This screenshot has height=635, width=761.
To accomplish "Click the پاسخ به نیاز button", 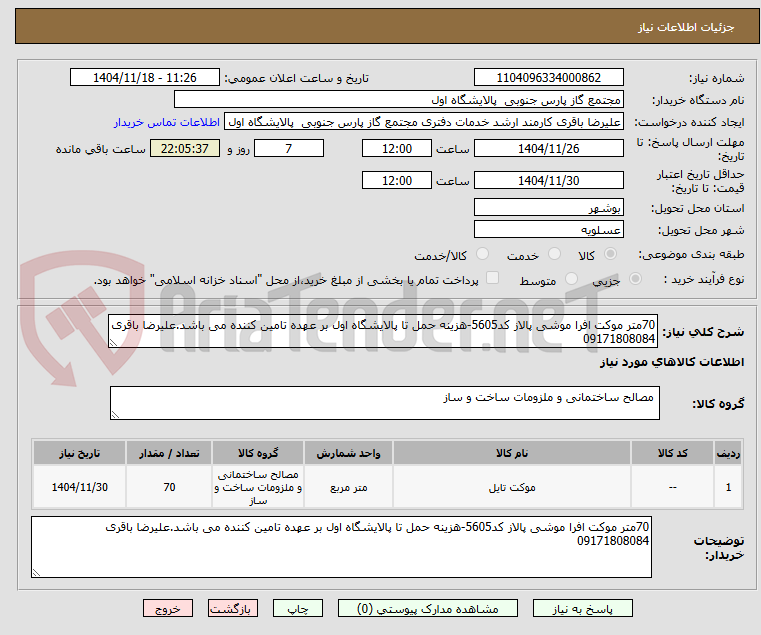I will click(x=582, y=608).
